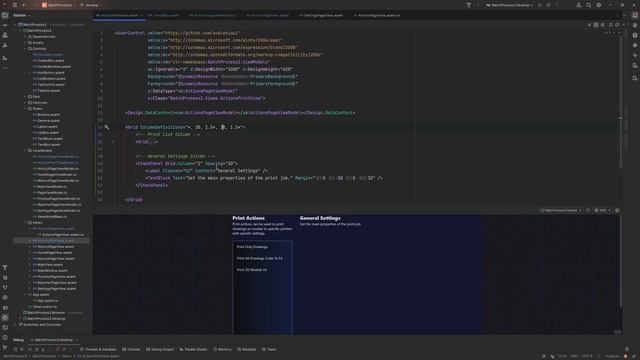
Task: Open the more run actions menu
Action: (557, 5)
